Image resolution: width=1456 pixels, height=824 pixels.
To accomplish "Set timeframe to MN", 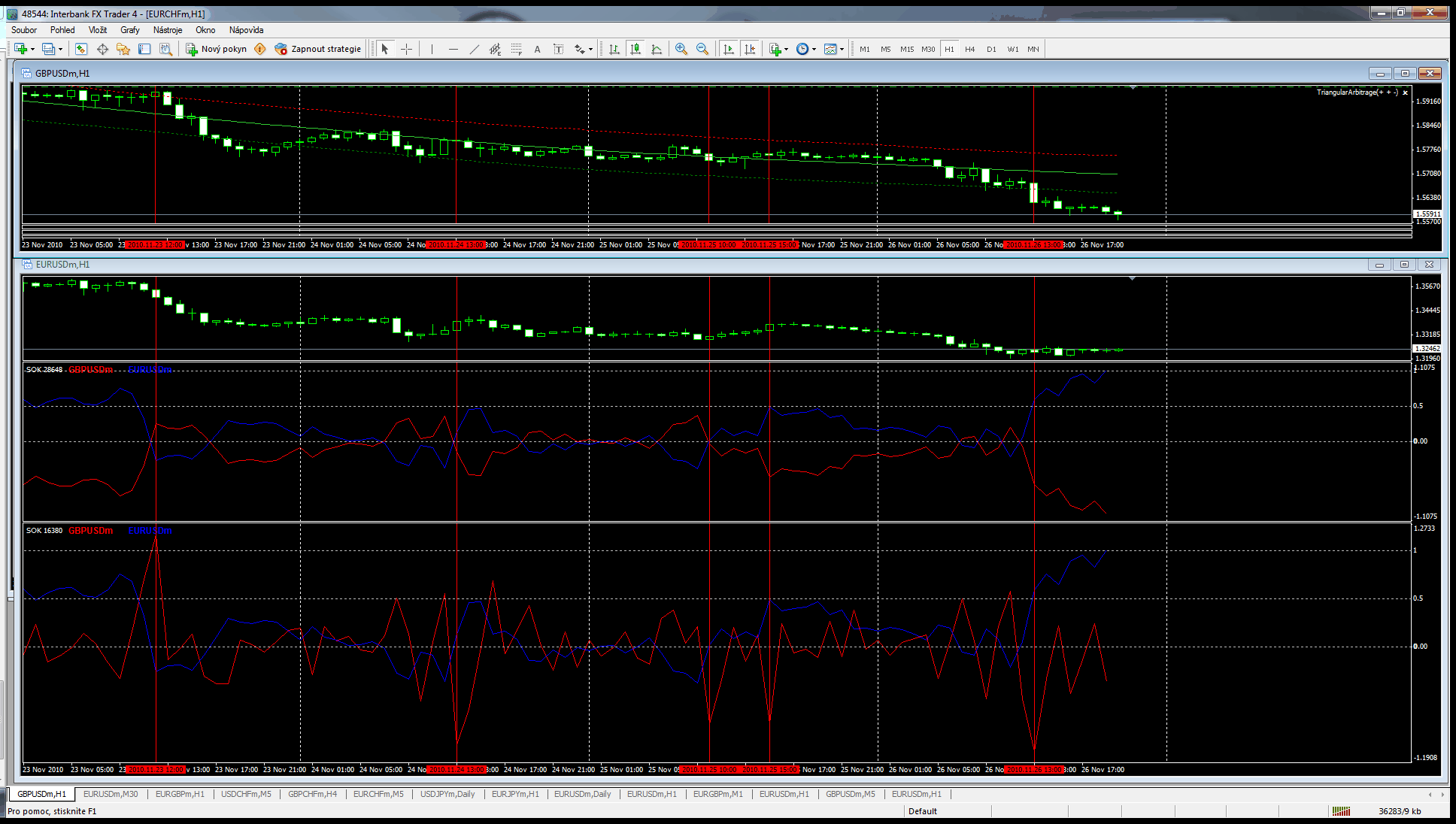I will tap(1033, 49).
